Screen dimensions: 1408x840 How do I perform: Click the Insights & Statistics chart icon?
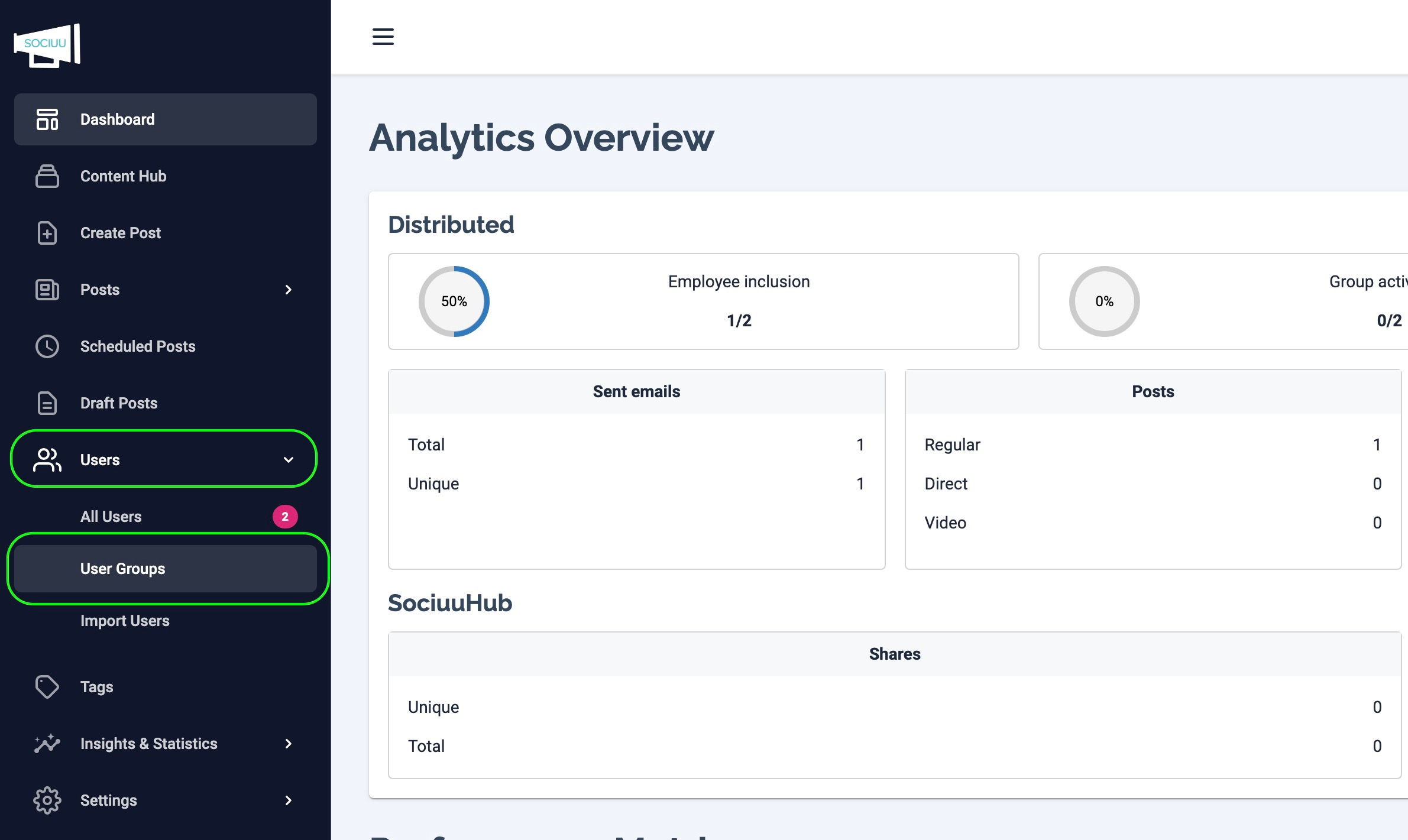(47, 744)
